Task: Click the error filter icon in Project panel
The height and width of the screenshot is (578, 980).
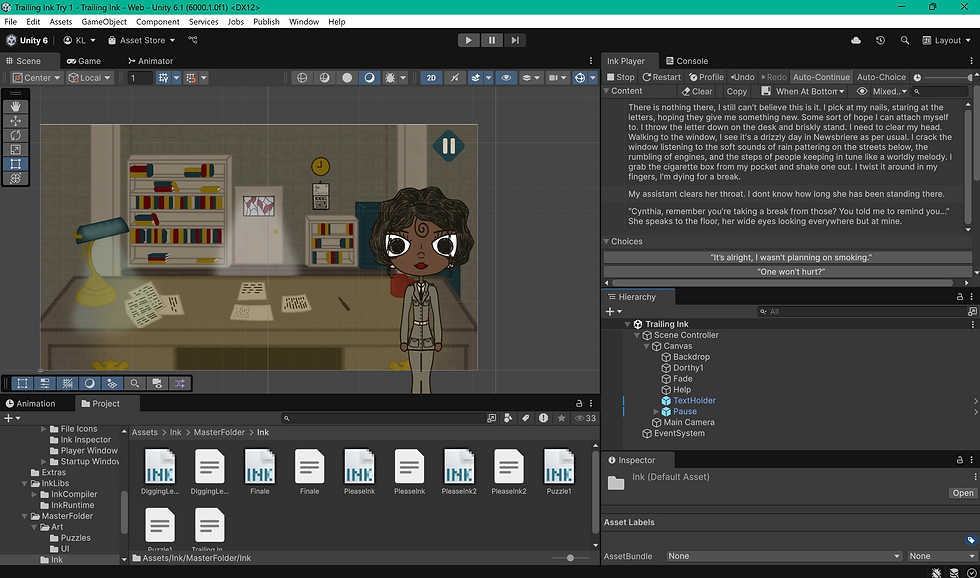Action: pos(543,418)
